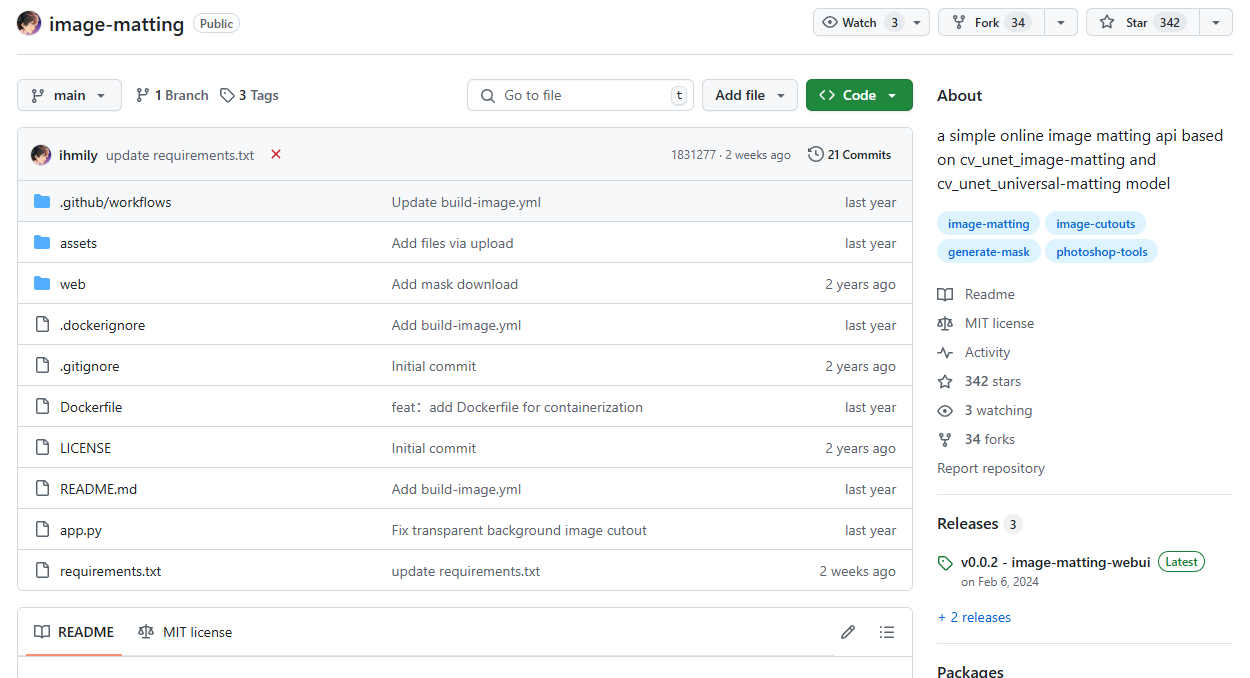
Task: Switch to the README tab
Action: (74, 632)
